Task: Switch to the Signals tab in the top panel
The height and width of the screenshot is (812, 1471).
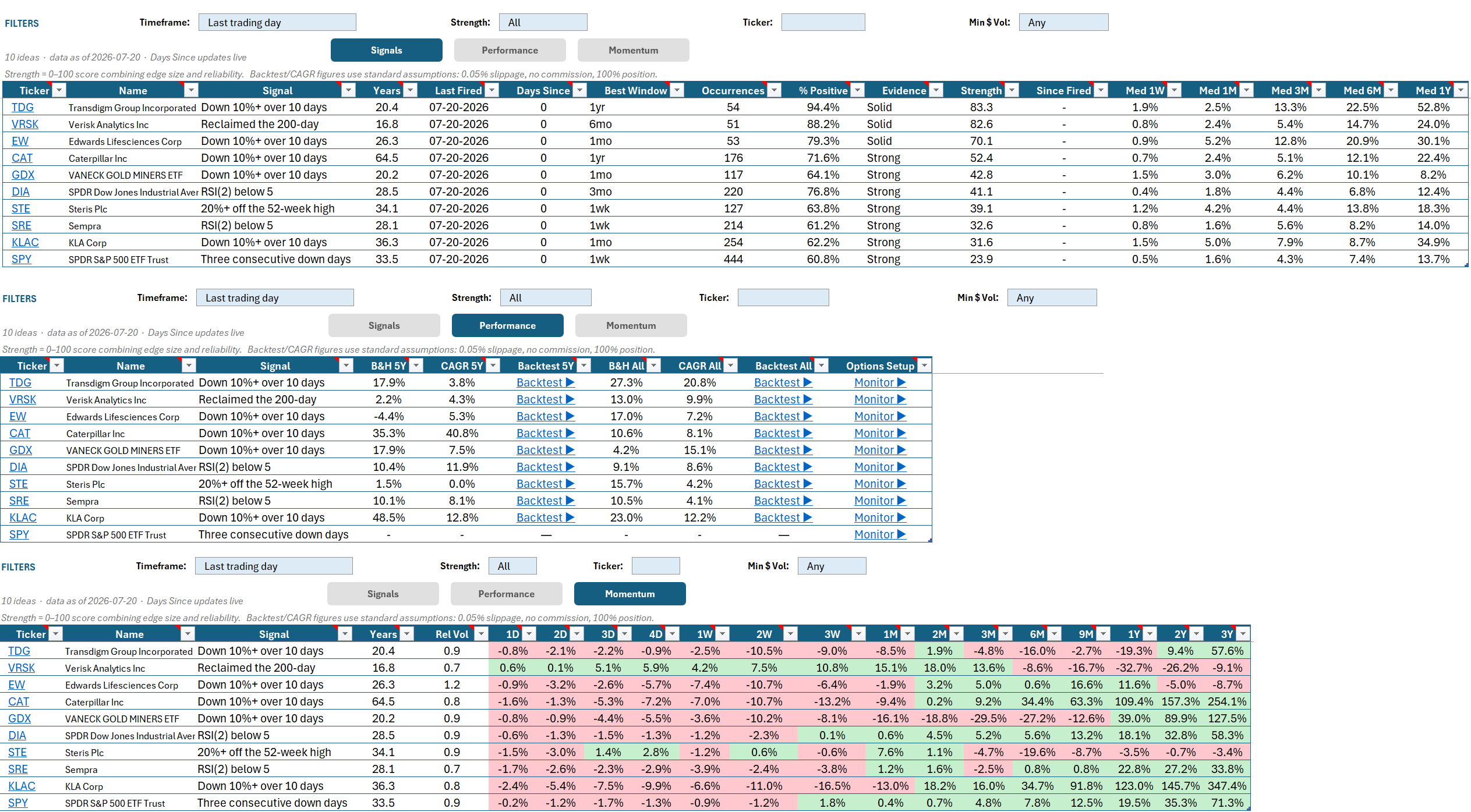Action: tap(387, 50)
